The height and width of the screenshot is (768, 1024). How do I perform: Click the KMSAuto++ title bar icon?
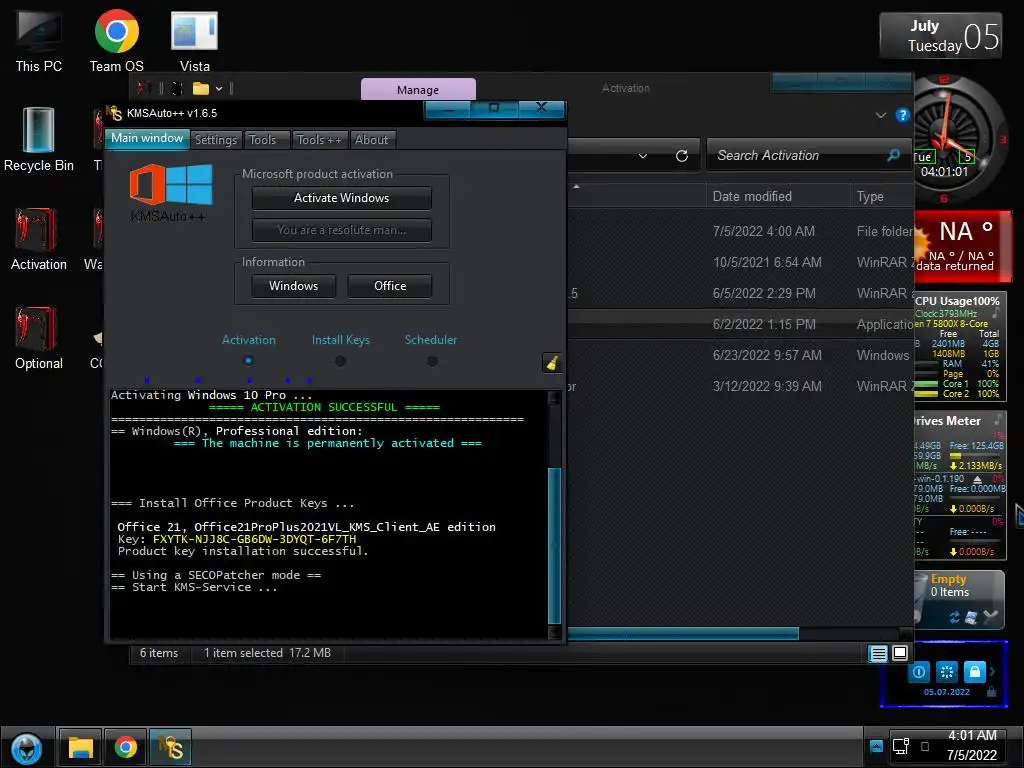coord(114,113)
